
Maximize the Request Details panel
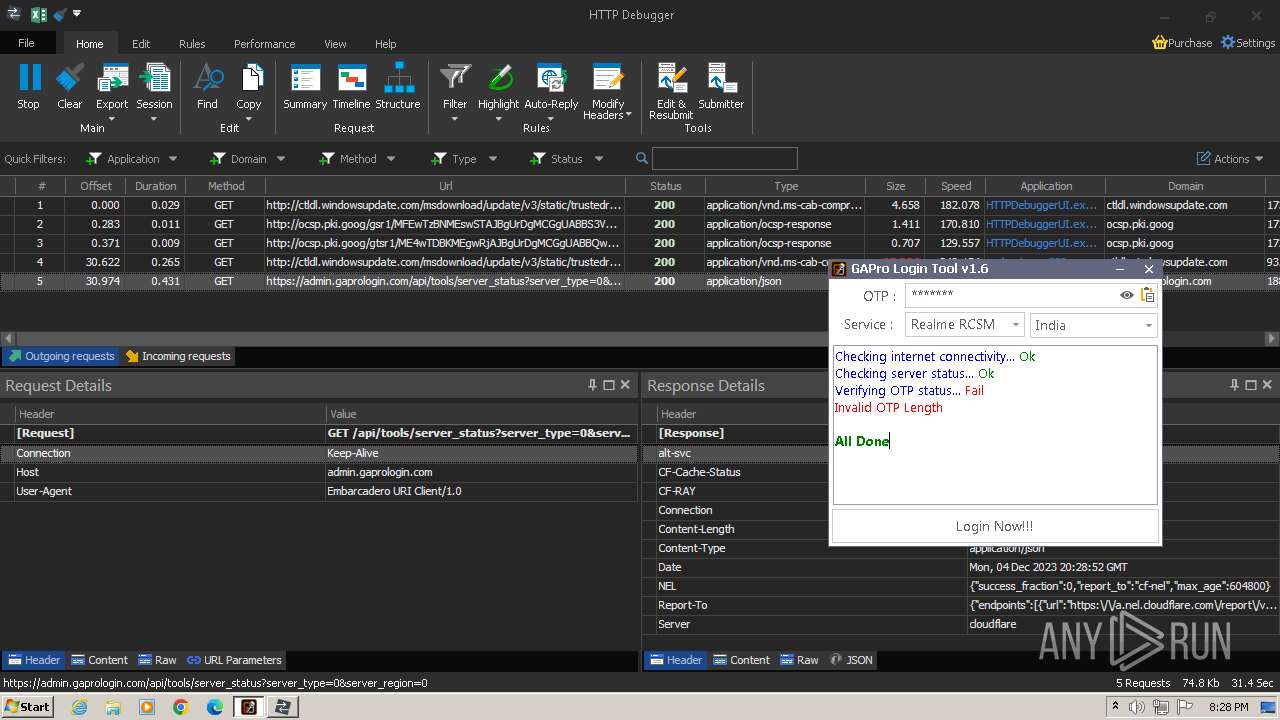tap(608, 385)
